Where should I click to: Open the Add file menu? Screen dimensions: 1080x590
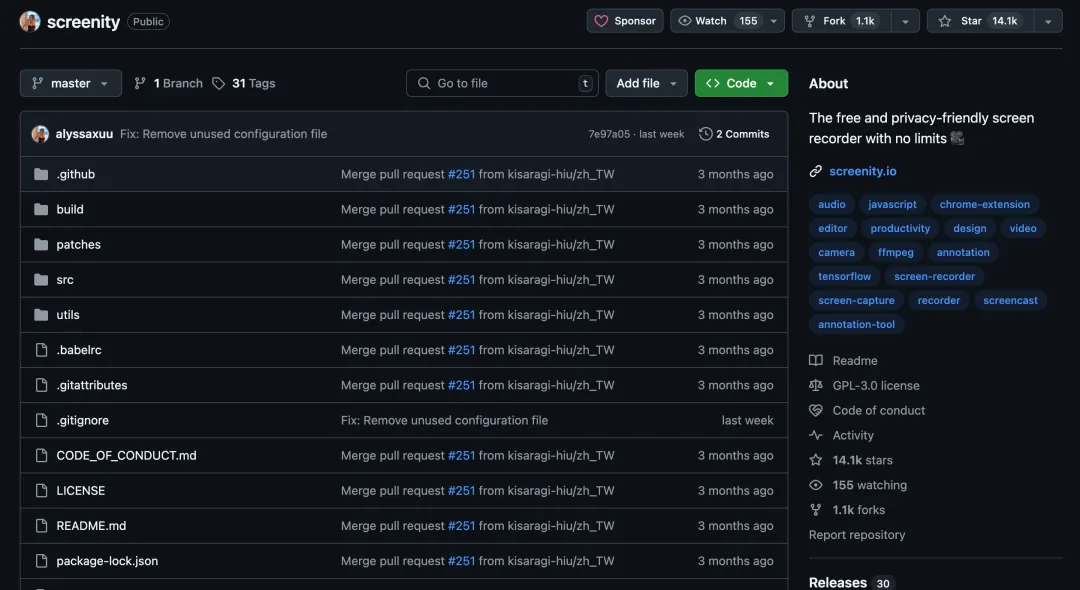646,83
